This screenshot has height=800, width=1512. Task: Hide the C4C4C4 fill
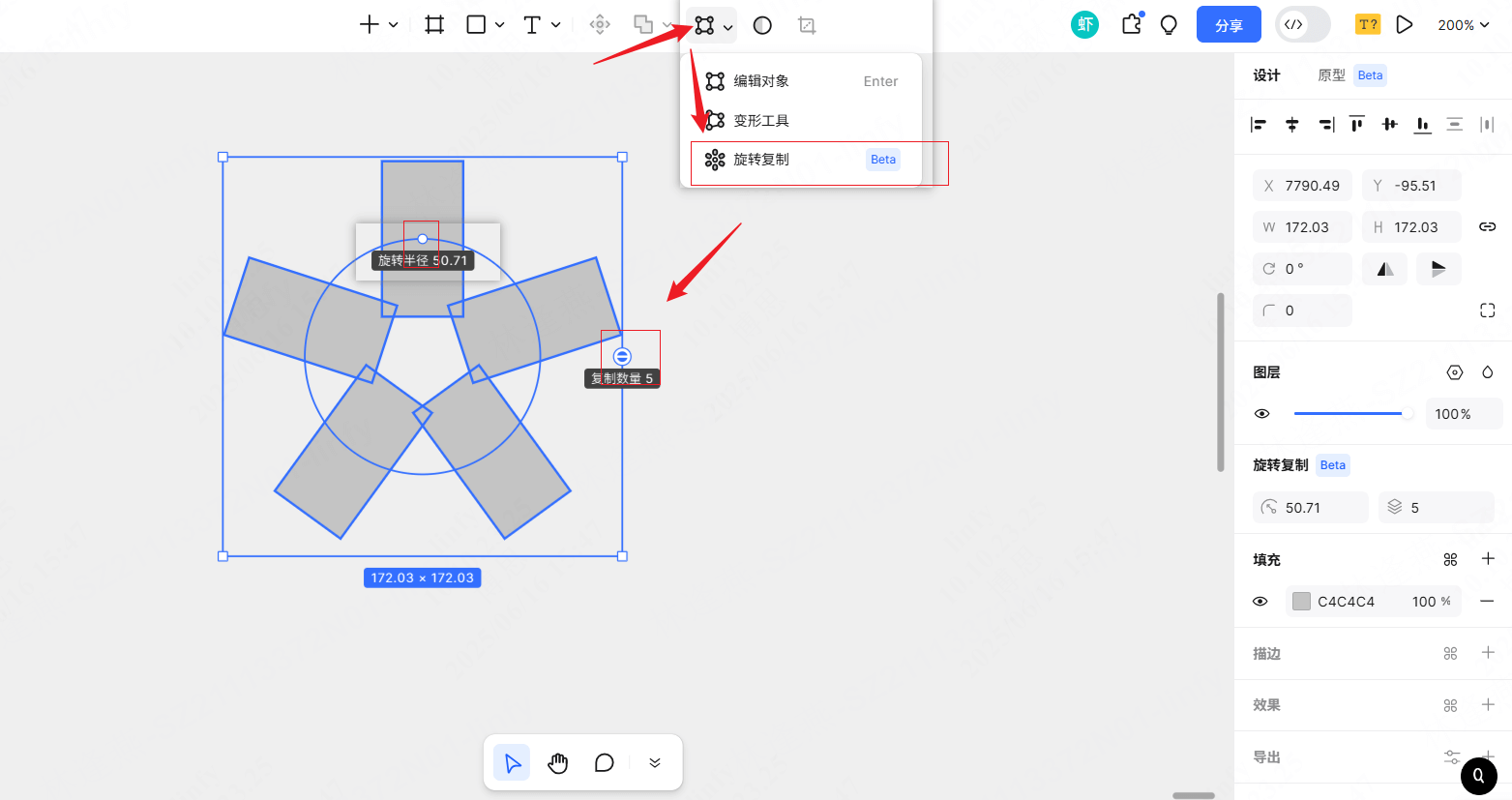coord(1260,602)
